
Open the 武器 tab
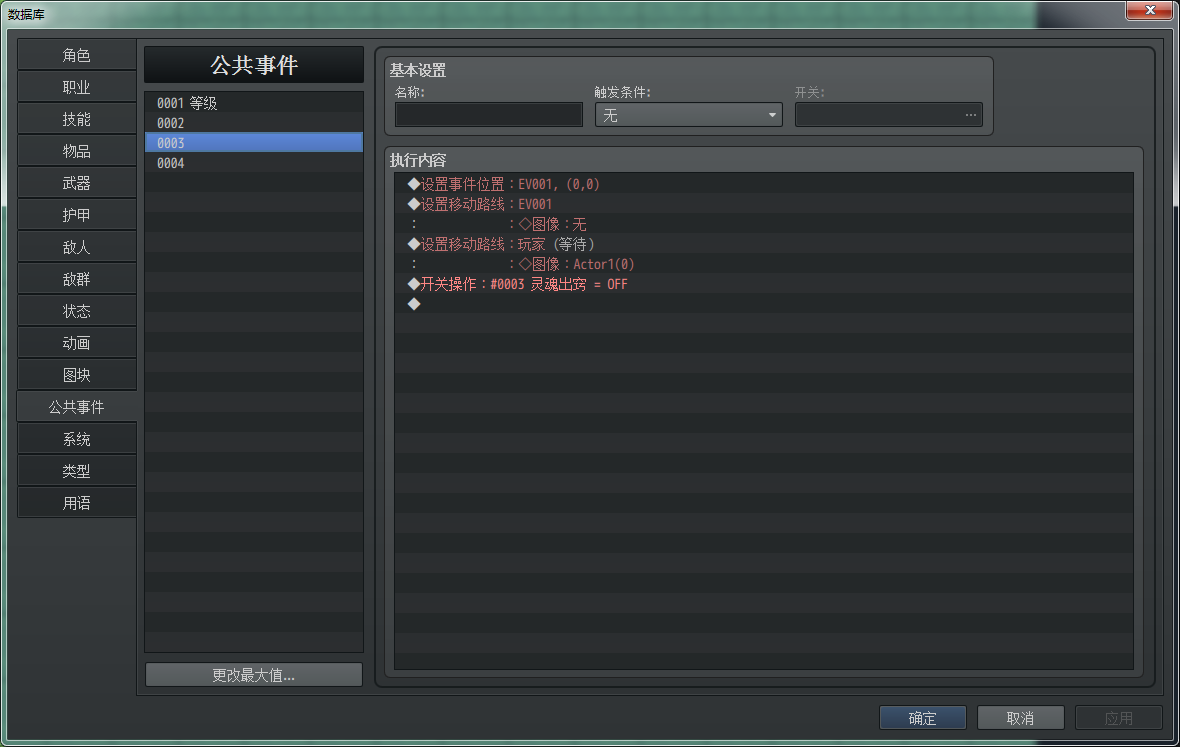[76, 183]
